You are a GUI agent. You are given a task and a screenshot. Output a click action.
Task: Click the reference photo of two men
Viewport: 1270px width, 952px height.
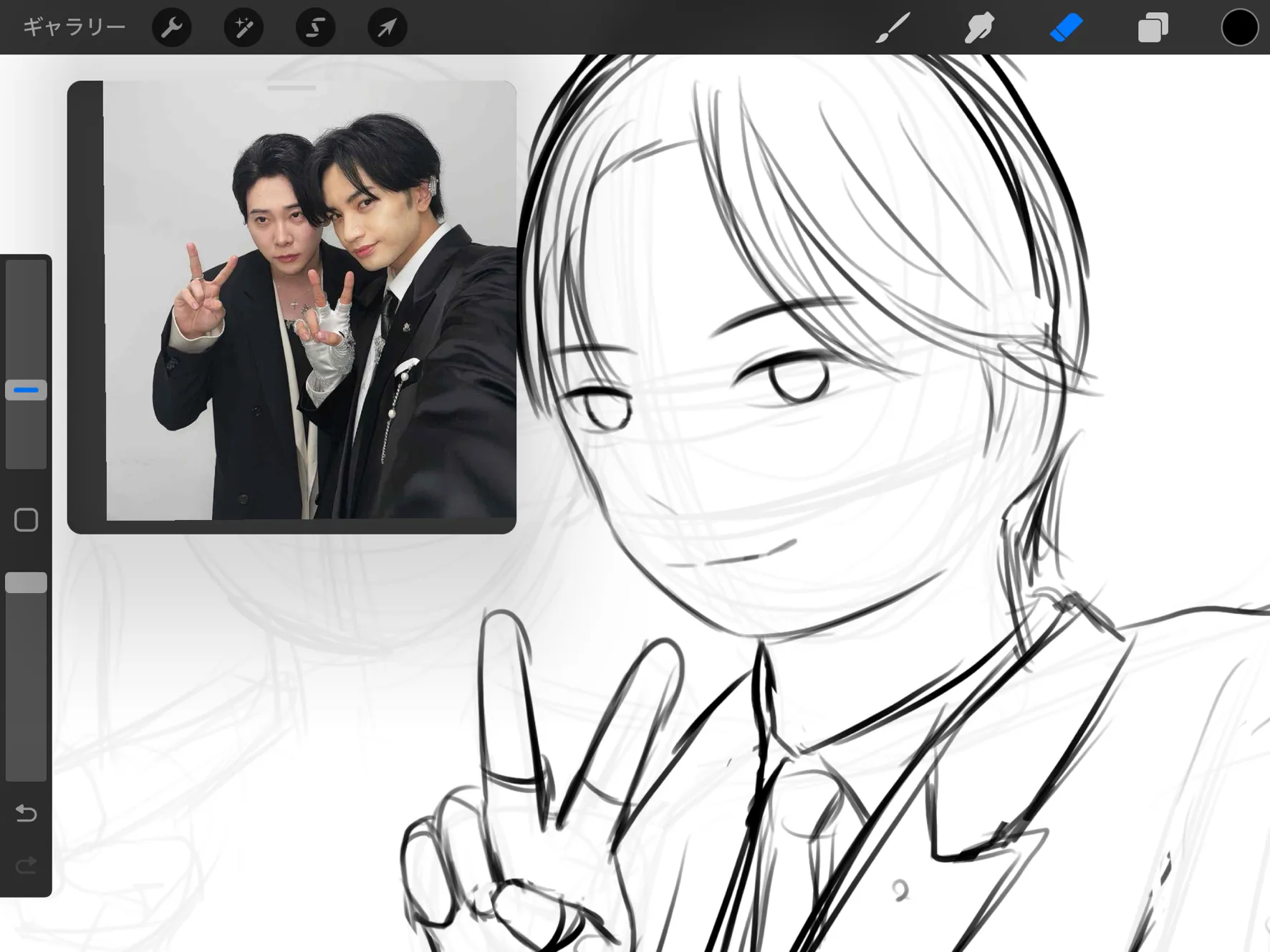click(x=309, y=300)
